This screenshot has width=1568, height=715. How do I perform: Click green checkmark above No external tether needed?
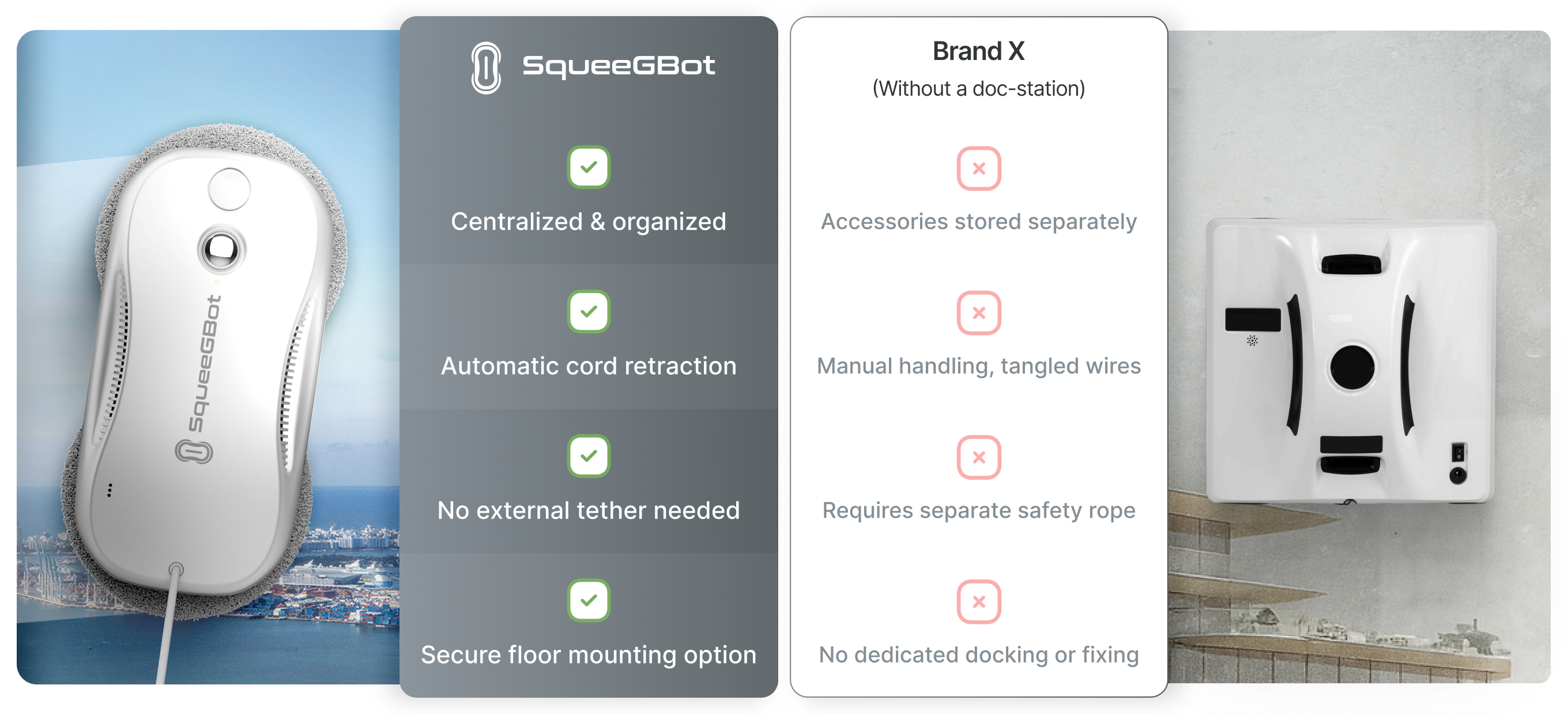click(x=589, y=456)
